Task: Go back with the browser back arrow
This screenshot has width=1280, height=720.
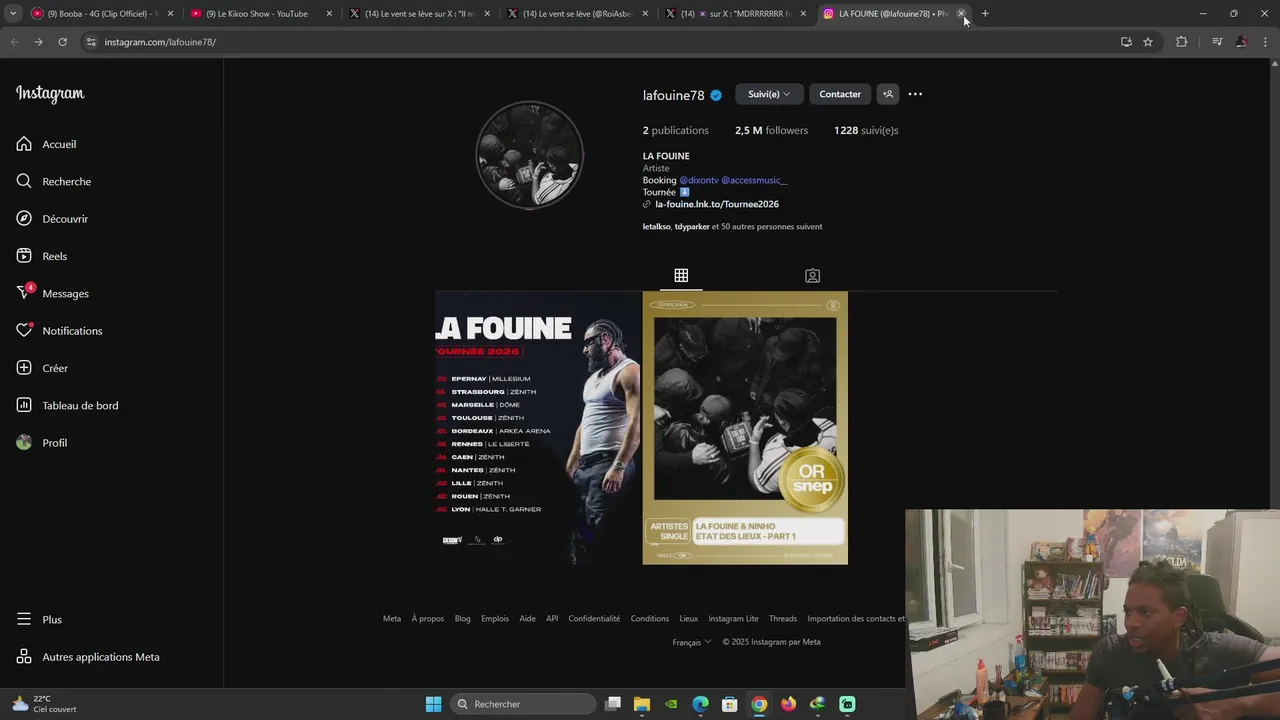Action: 14,42
